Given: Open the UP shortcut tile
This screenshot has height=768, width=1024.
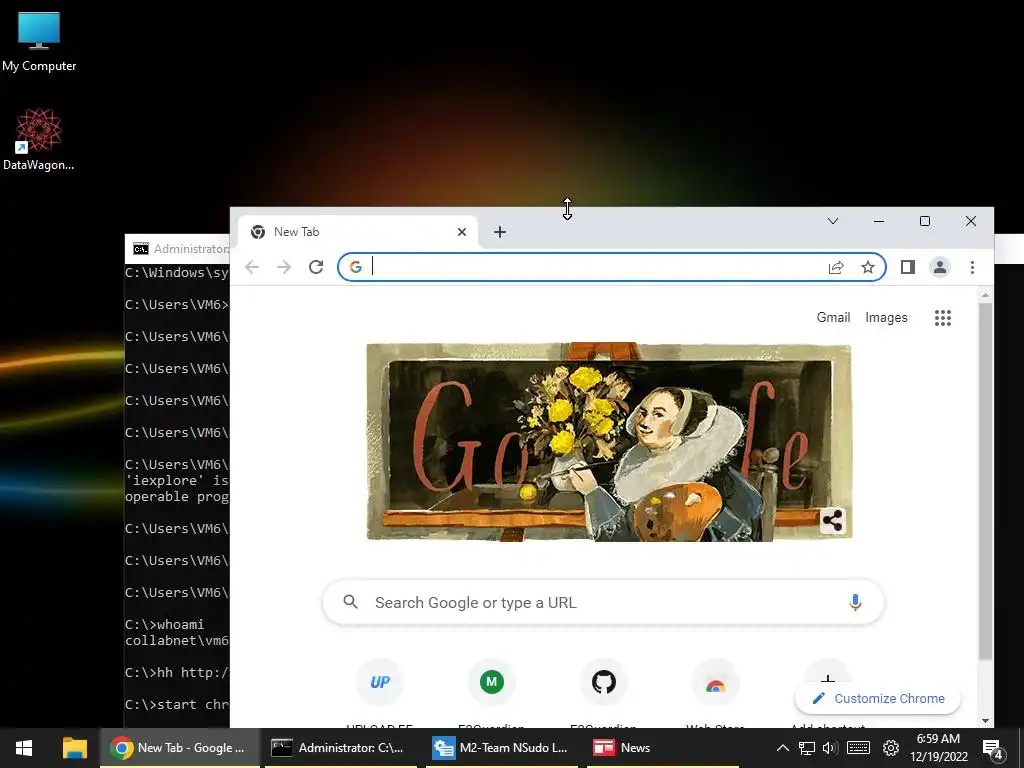Looking at the screenshot, I should point(380,682).
